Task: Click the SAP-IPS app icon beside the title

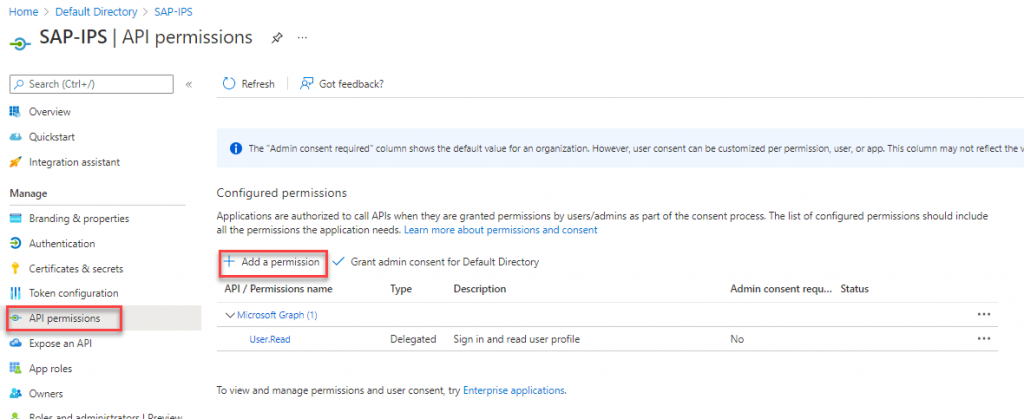Action: click(x=20, y=42)
